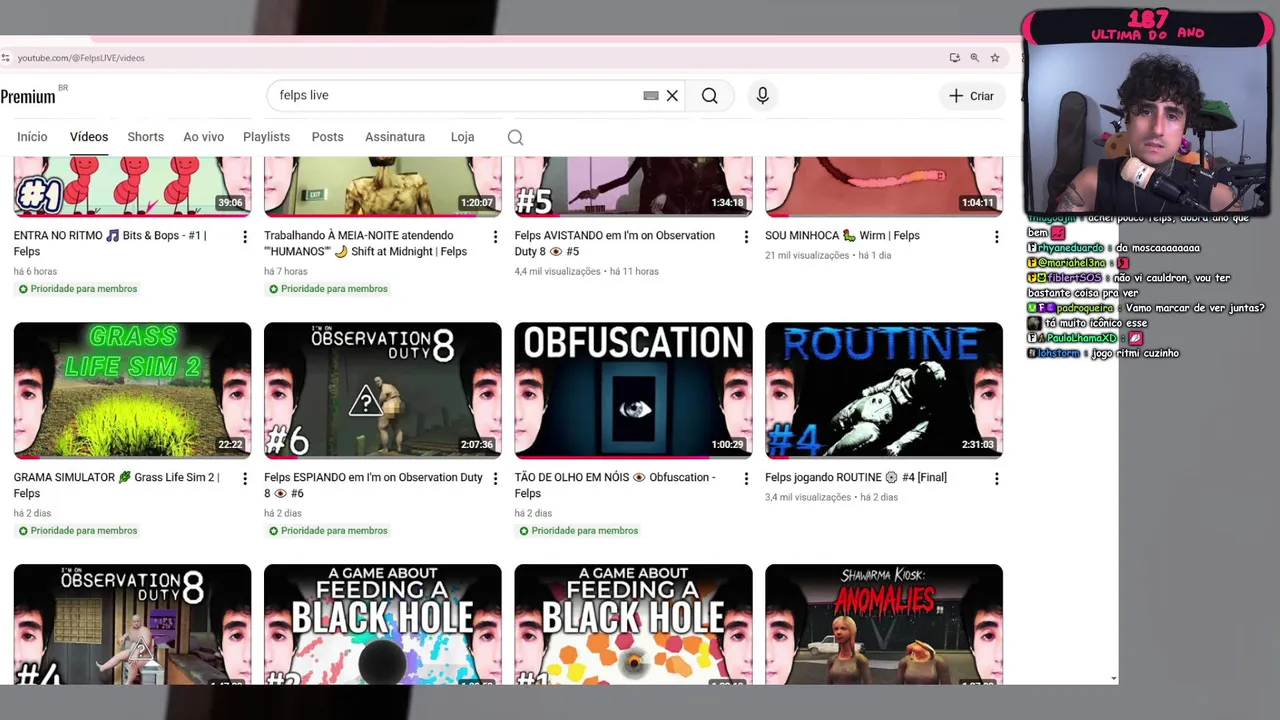This screenshot has height=720, width=1280.
Task: Click chat username PauloLhamaXD
Action: click(x=1081, y=338)
